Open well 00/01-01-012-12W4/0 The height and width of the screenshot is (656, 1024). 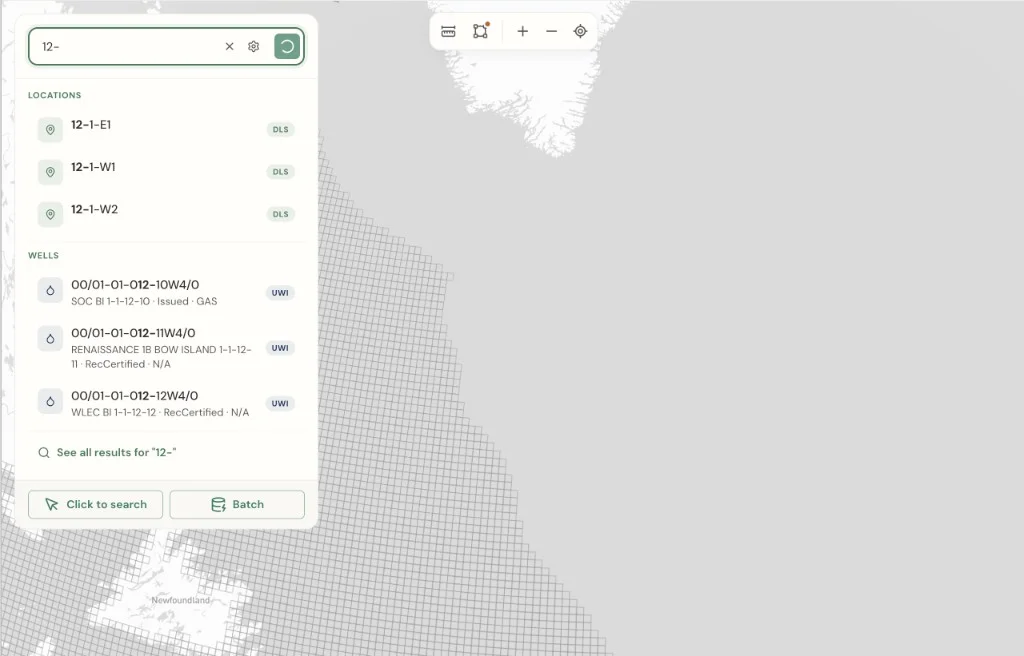tap(167, 403)
